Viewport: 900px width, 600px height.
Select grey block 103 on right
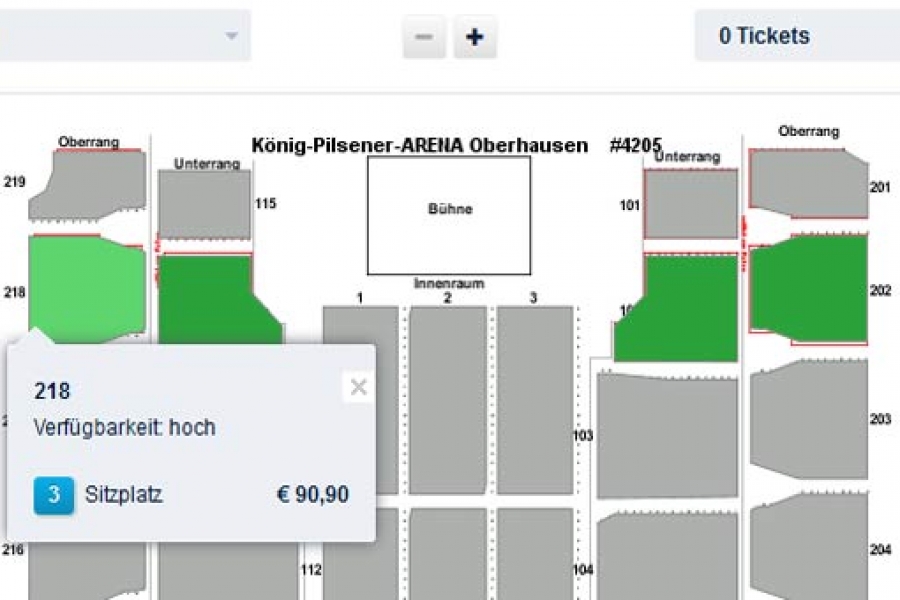pyautogui.click(x=667, y=435)
